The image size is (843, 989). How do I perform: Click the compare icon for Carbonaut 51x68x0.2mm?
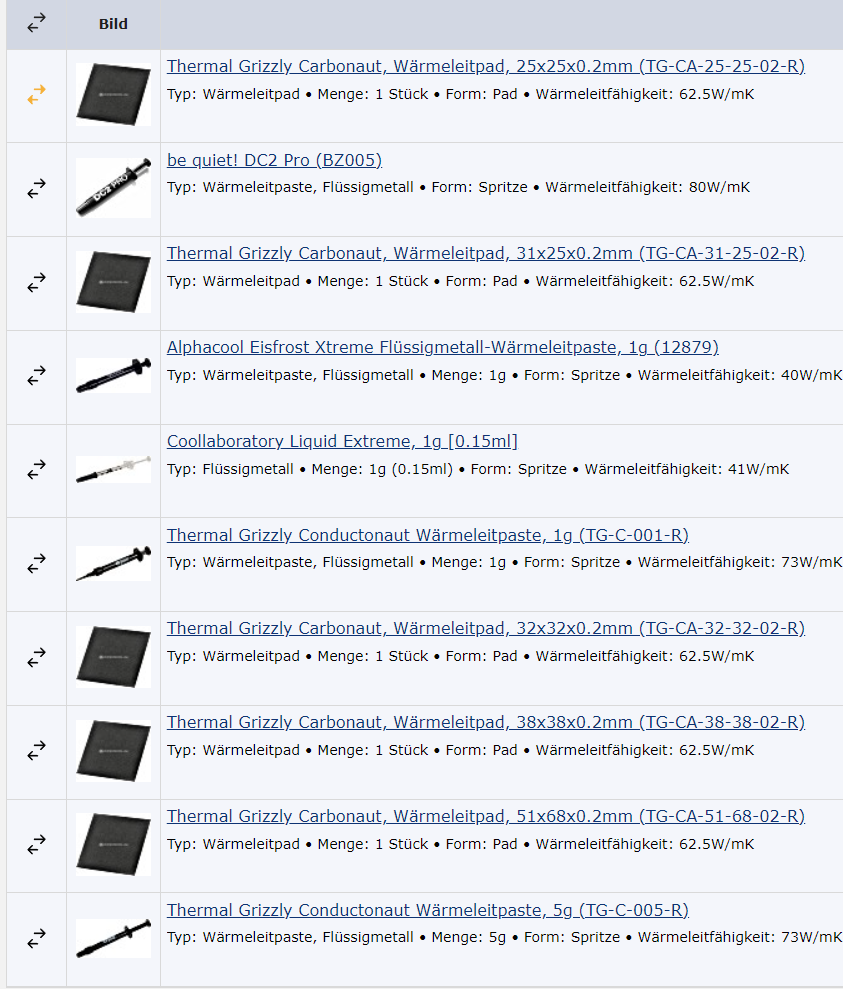click(37, 845)
